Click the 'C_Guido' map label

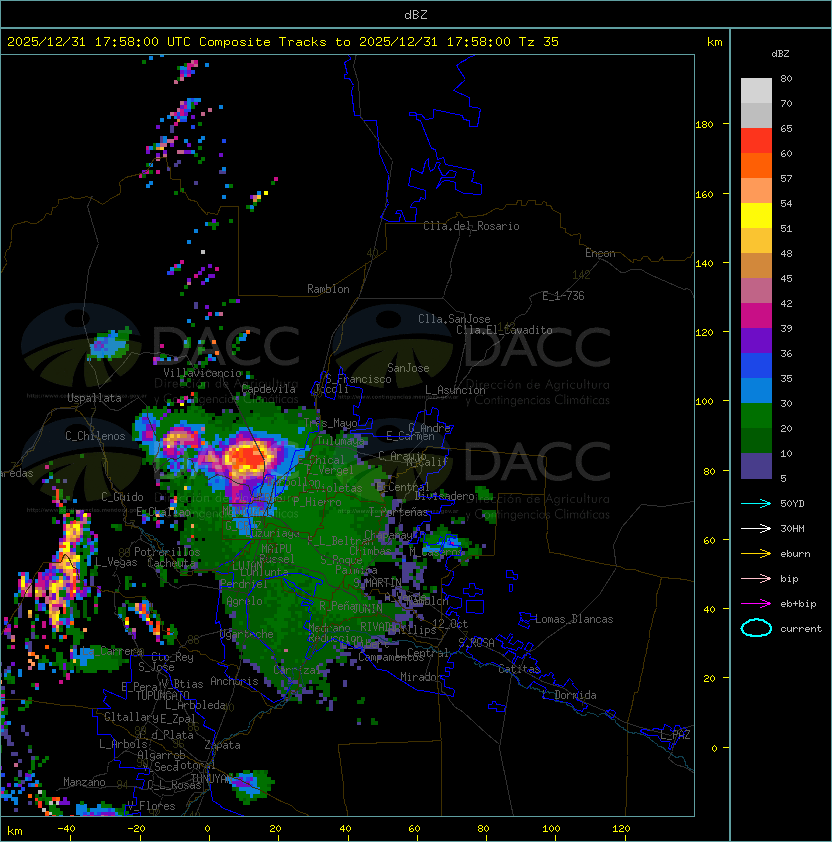point(122,497)
